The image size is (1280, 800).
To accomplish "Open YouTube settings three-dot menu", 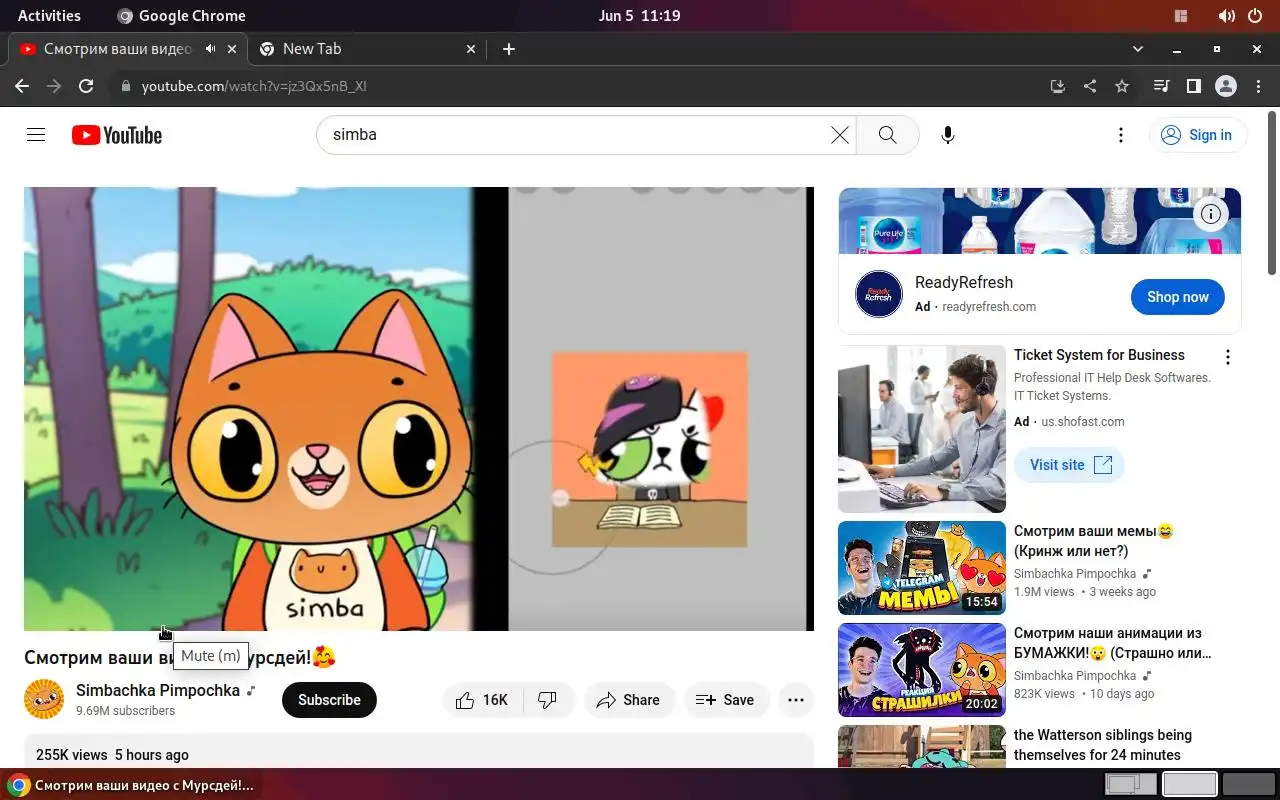I will (x=1121, y=135).
